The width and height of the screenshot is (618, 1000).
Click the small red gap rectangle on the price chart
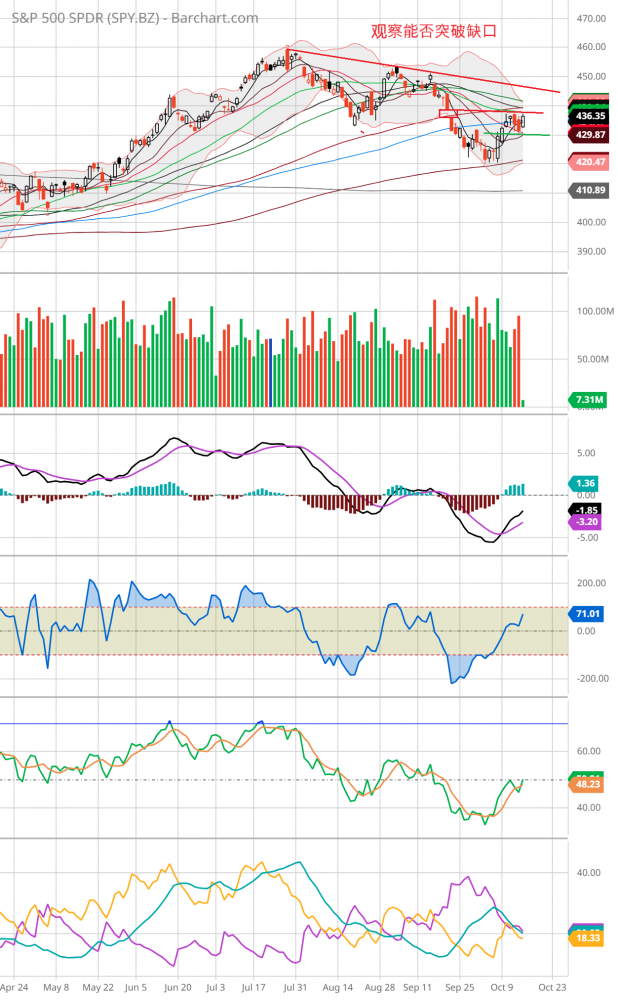point(452,118)
